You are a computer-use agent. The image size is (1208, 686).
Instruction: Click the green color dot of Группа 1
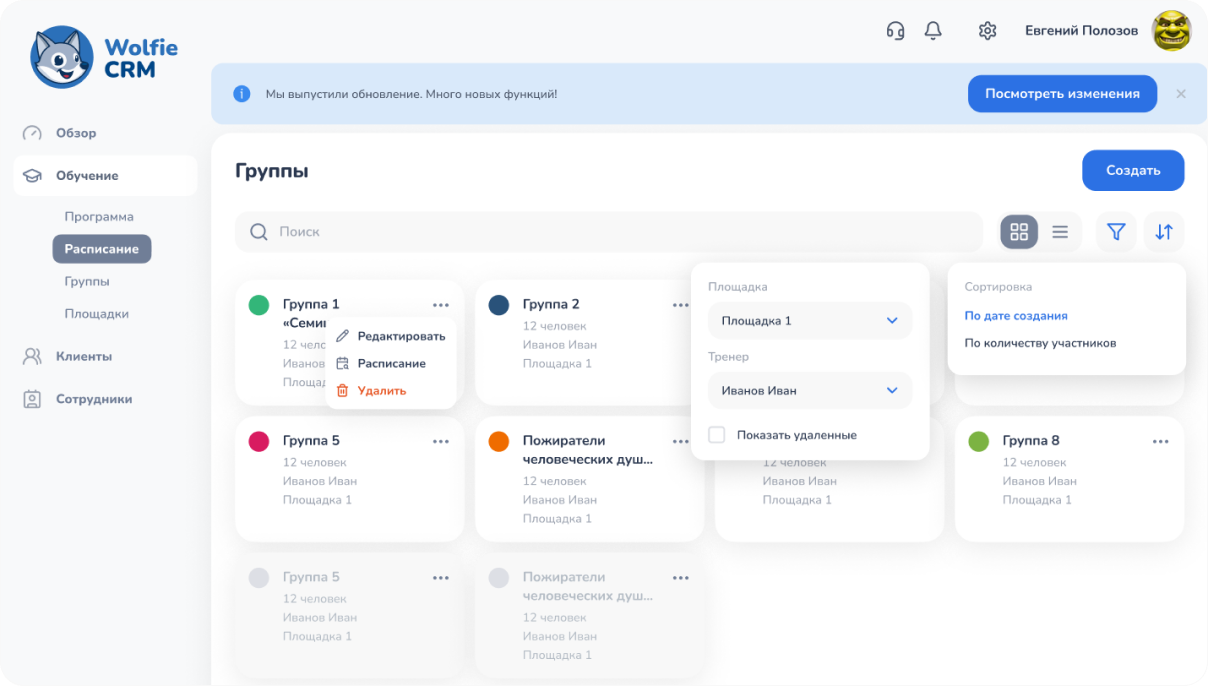click(259, 305)
